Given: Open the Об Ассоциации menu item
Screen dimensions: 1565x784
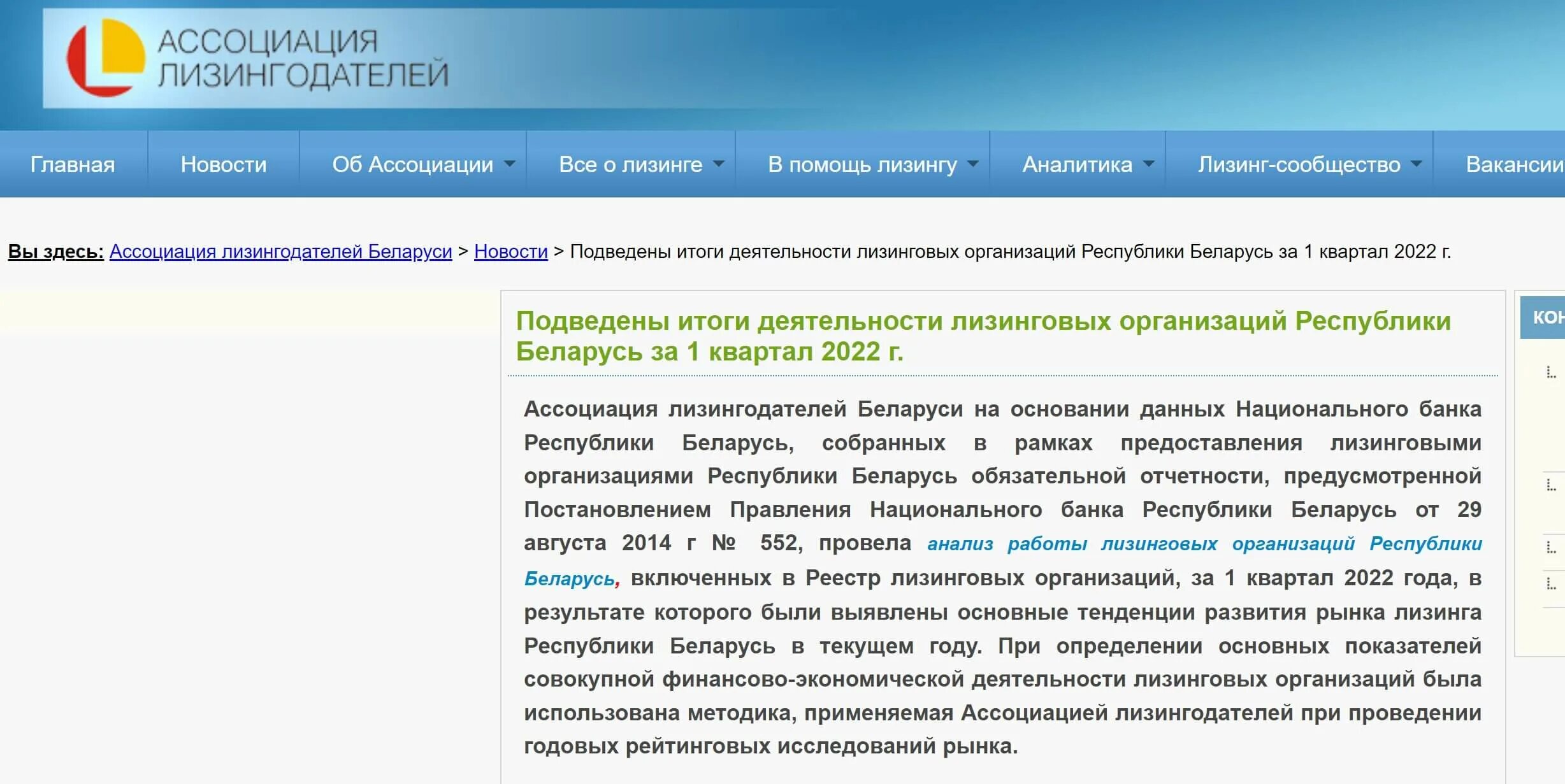Looking at the screenshot, I should pos(412,164).
